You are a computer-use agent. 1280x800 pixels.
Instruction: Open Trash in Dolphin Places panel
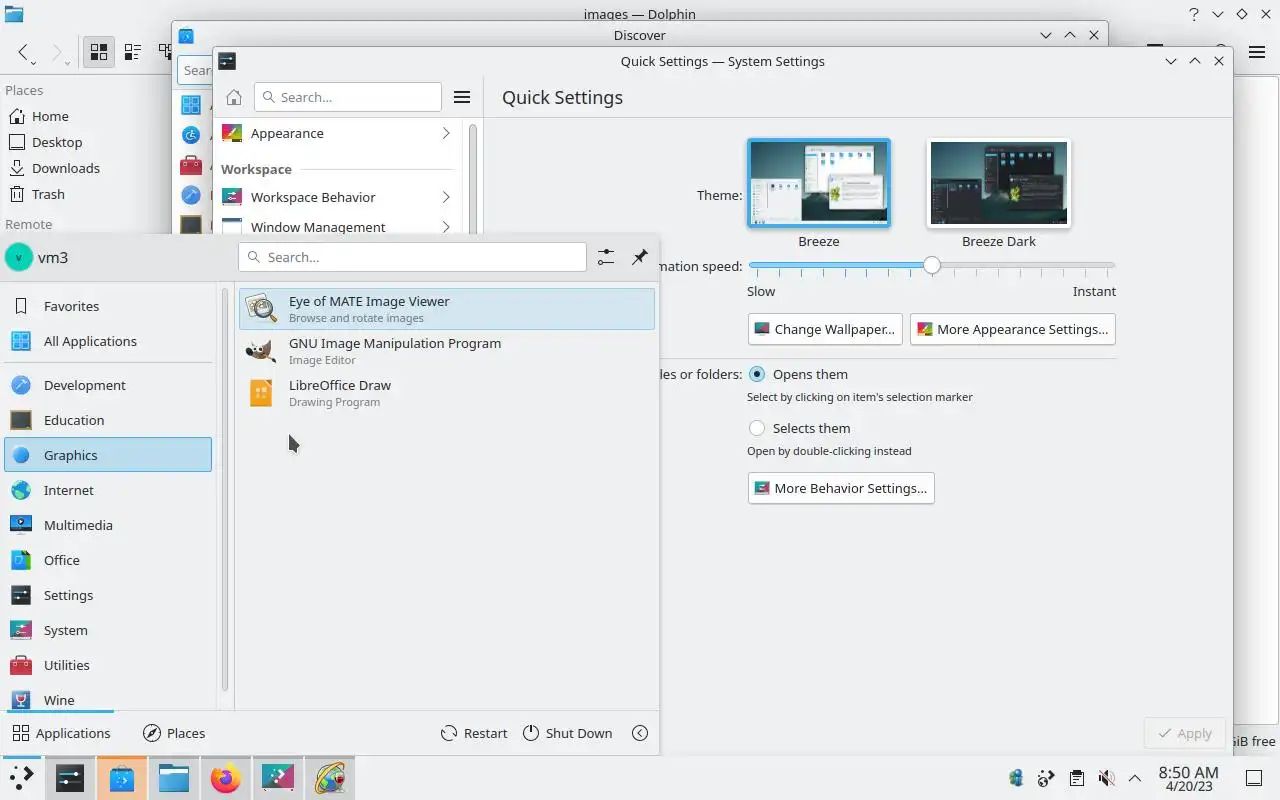(37, 194)
